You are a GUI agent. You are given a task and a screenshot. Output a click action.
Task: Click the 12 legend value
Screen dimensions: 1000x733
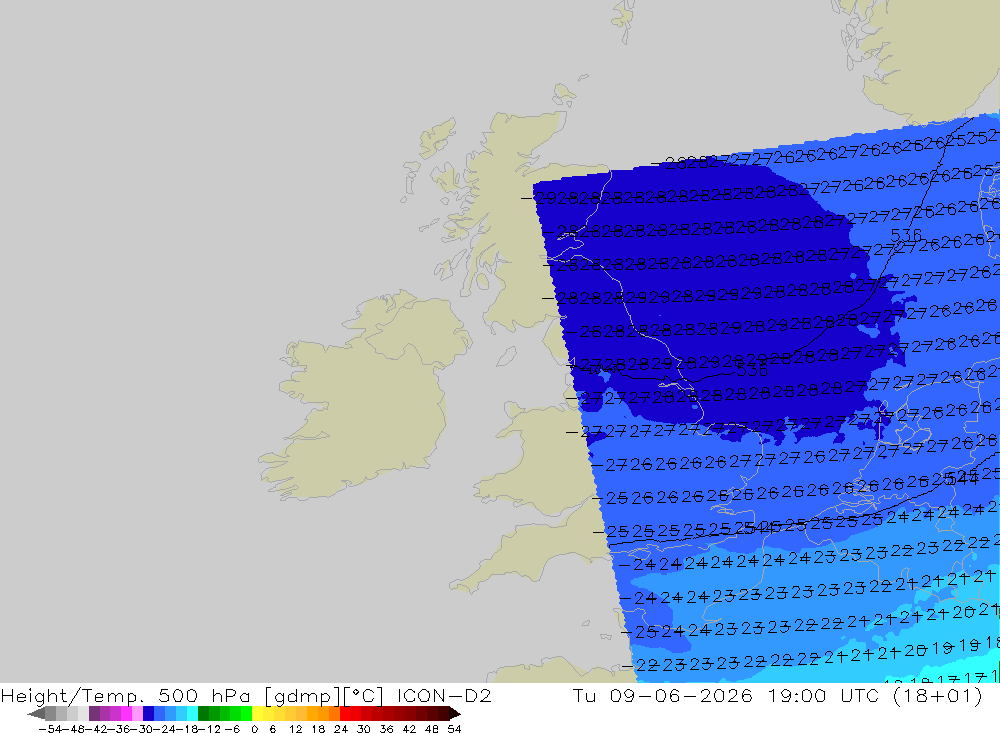(295, 729)
